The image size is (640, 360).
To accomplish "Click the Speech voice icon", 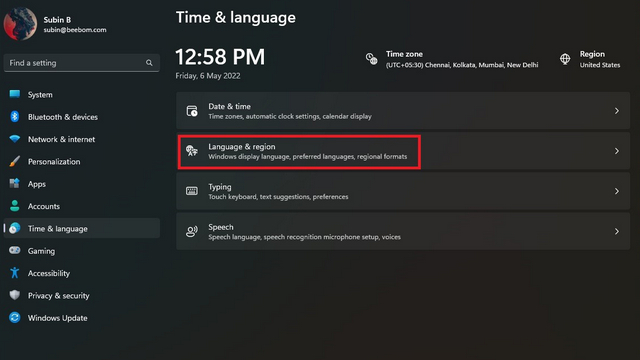I will coord(192,231).
